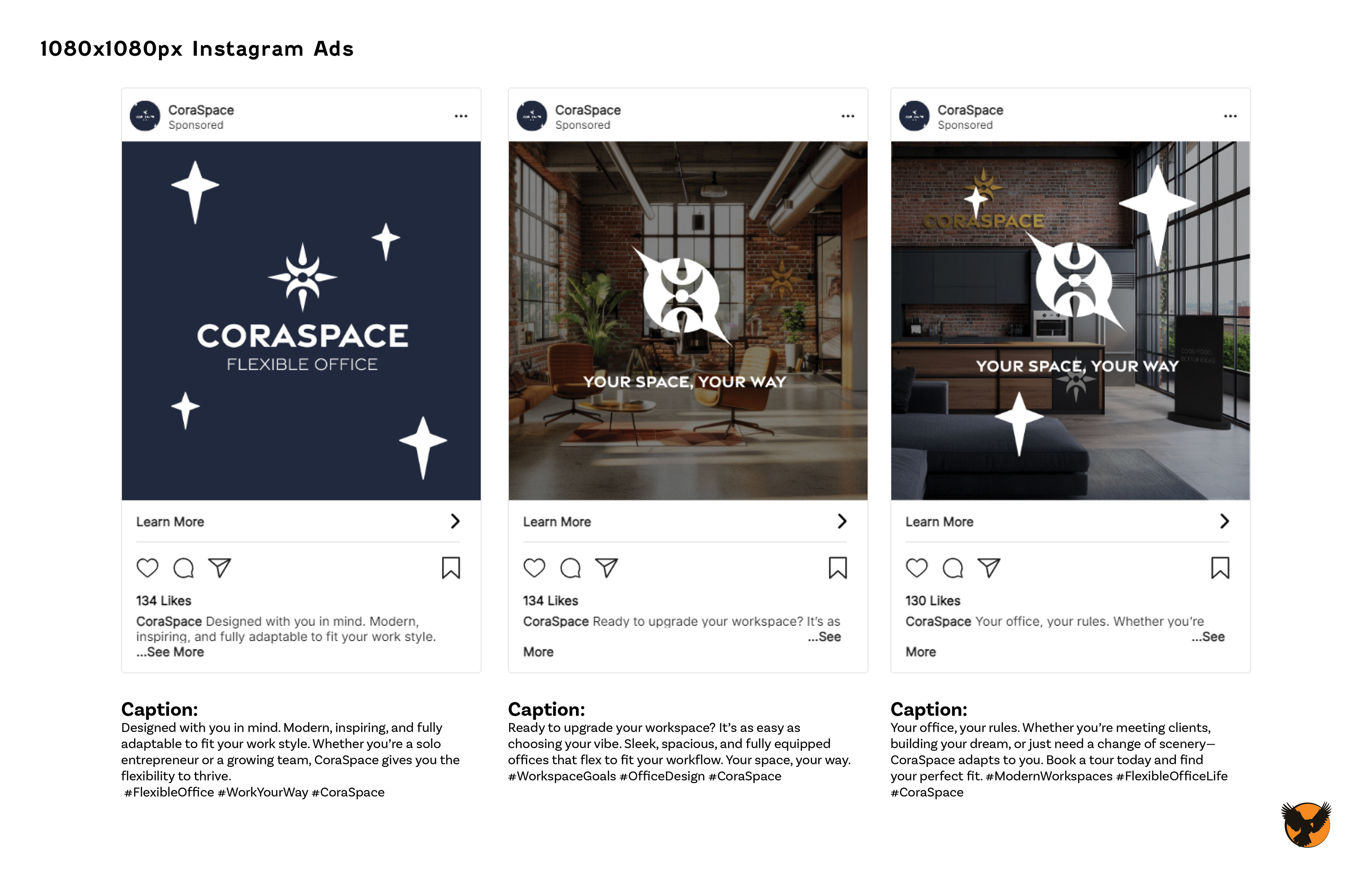This screenshot has height=888, width=1372.
Task: Click the navy CoraSpace Flexible Office image
Action: coord(301,321)
